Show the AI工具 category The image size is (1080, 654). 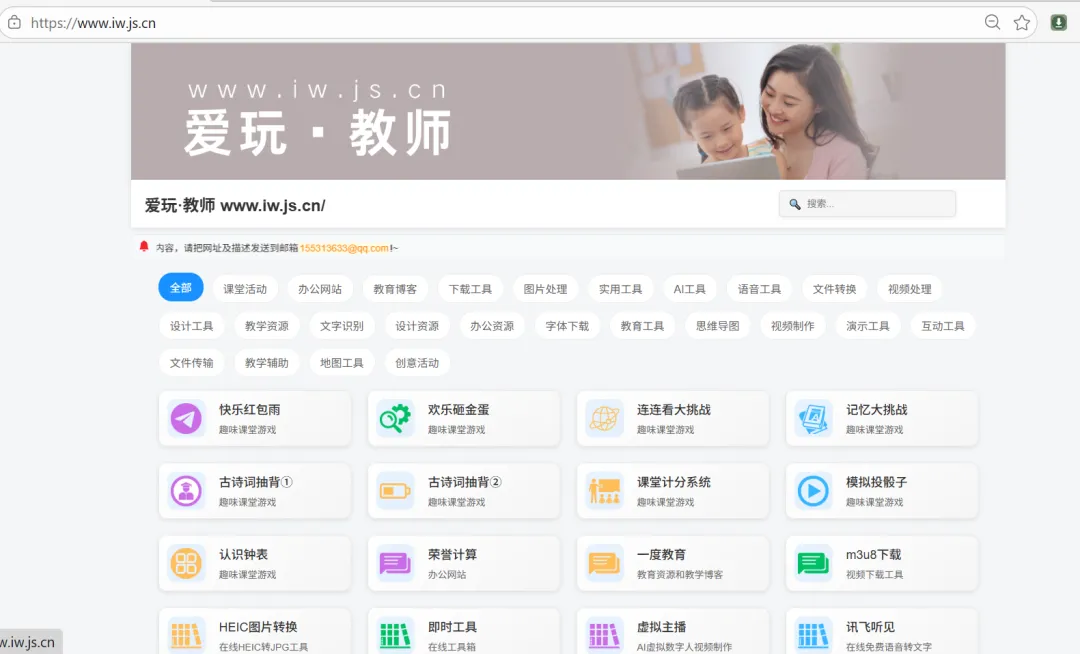(689, 289)
